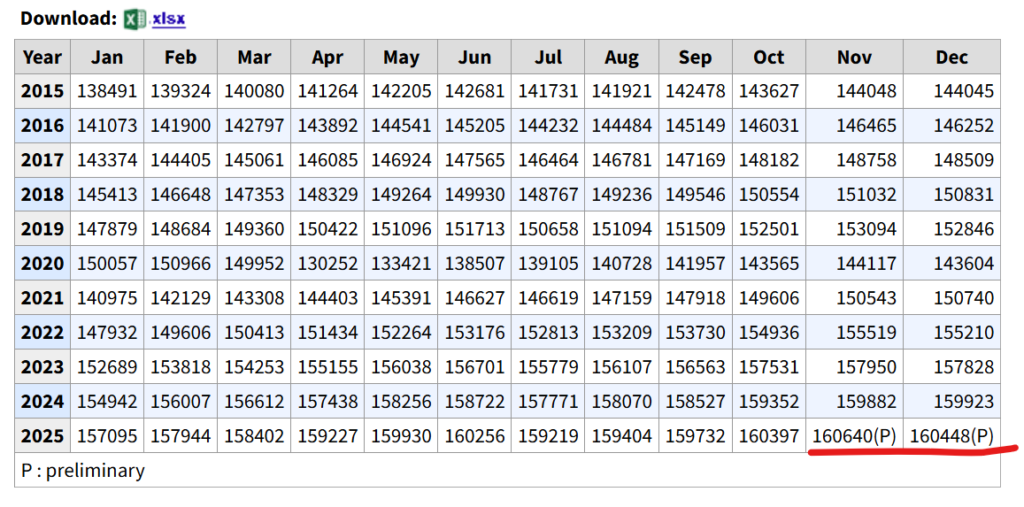Viewport: 1024px width, 507px height.
Task: Click the Oct 2025 value 160397
Action: pos(769,436)
